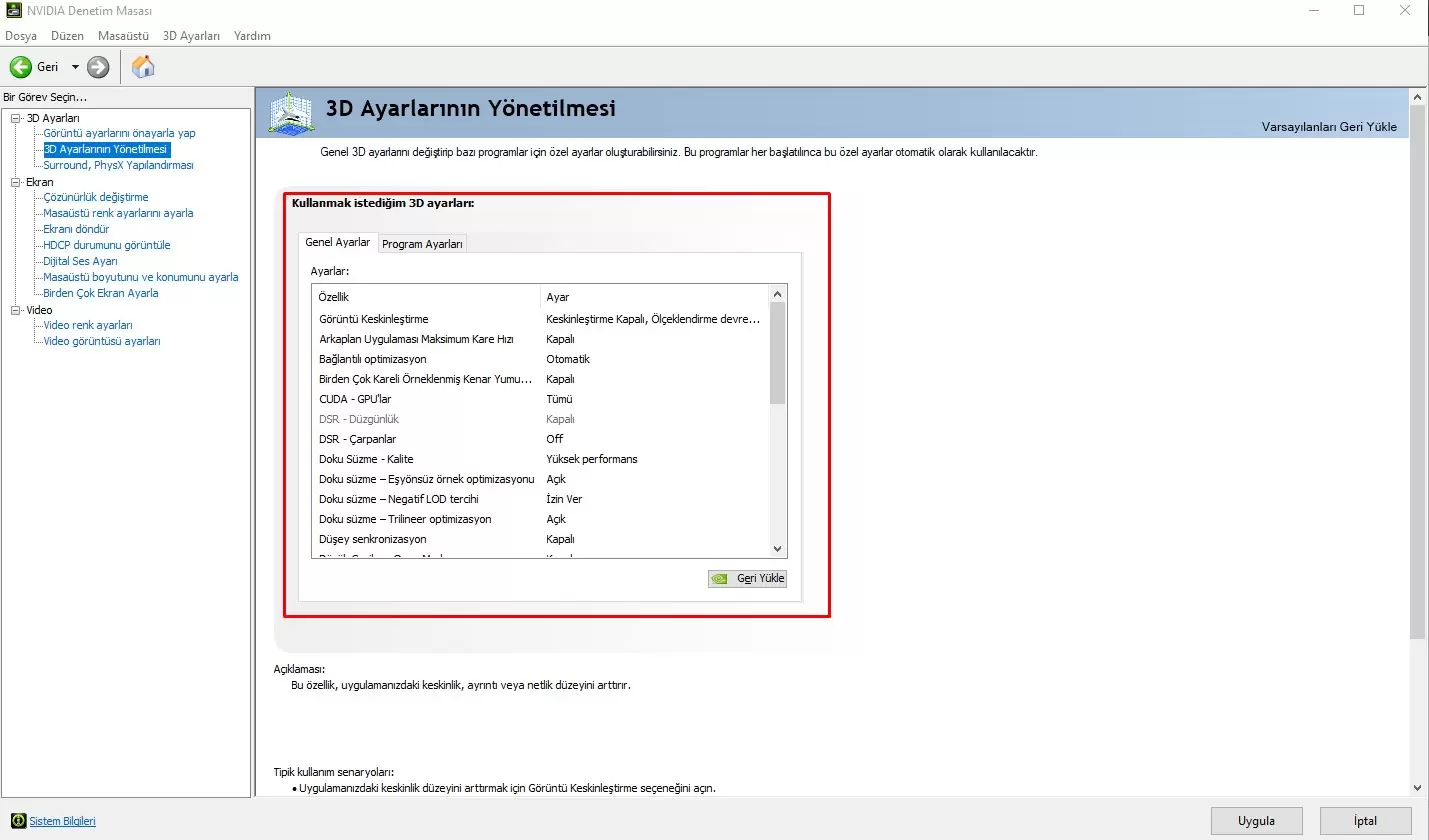Viewport: 1429px width, 840px height.
Task: Click the green Back arrow icon
Action: tap(20, 67)
